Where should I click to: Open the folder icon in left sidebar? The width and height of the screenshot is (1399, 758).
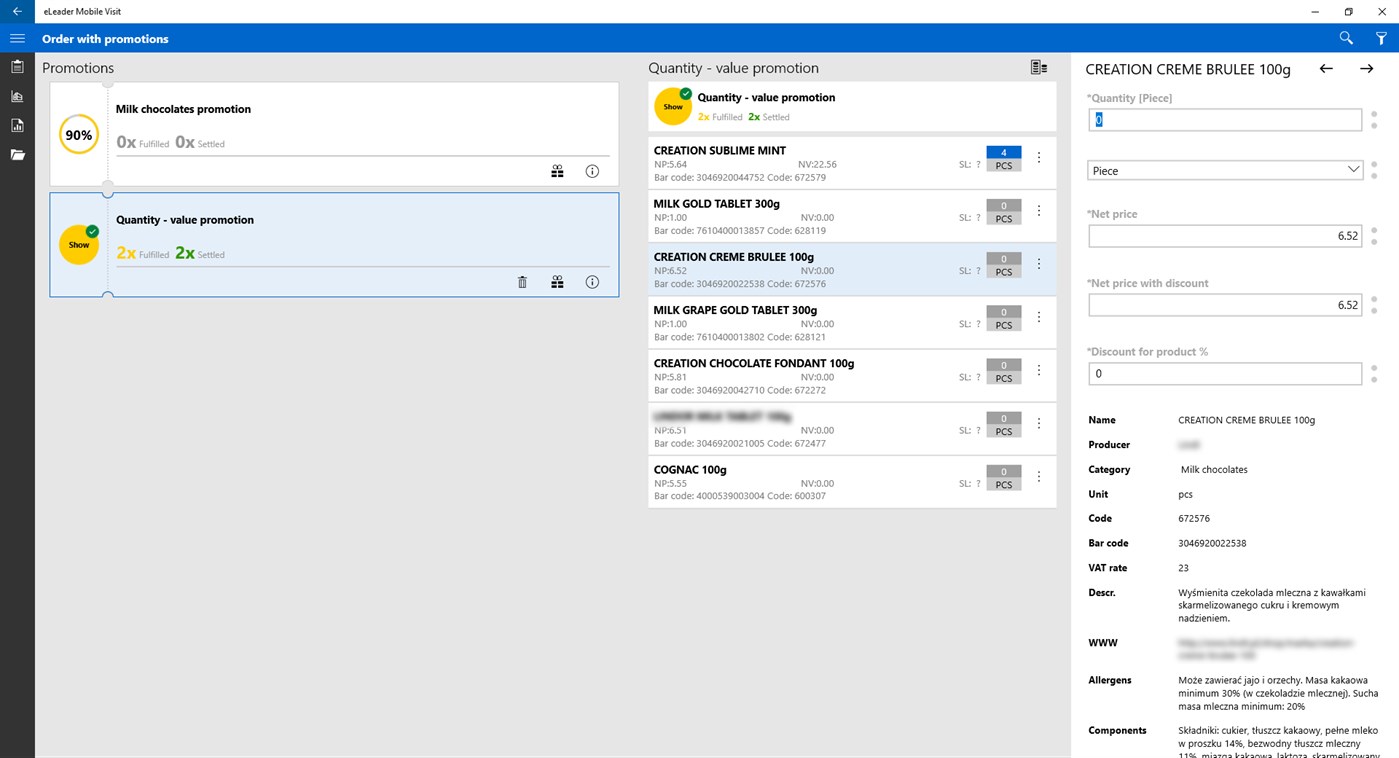point(17,155)
